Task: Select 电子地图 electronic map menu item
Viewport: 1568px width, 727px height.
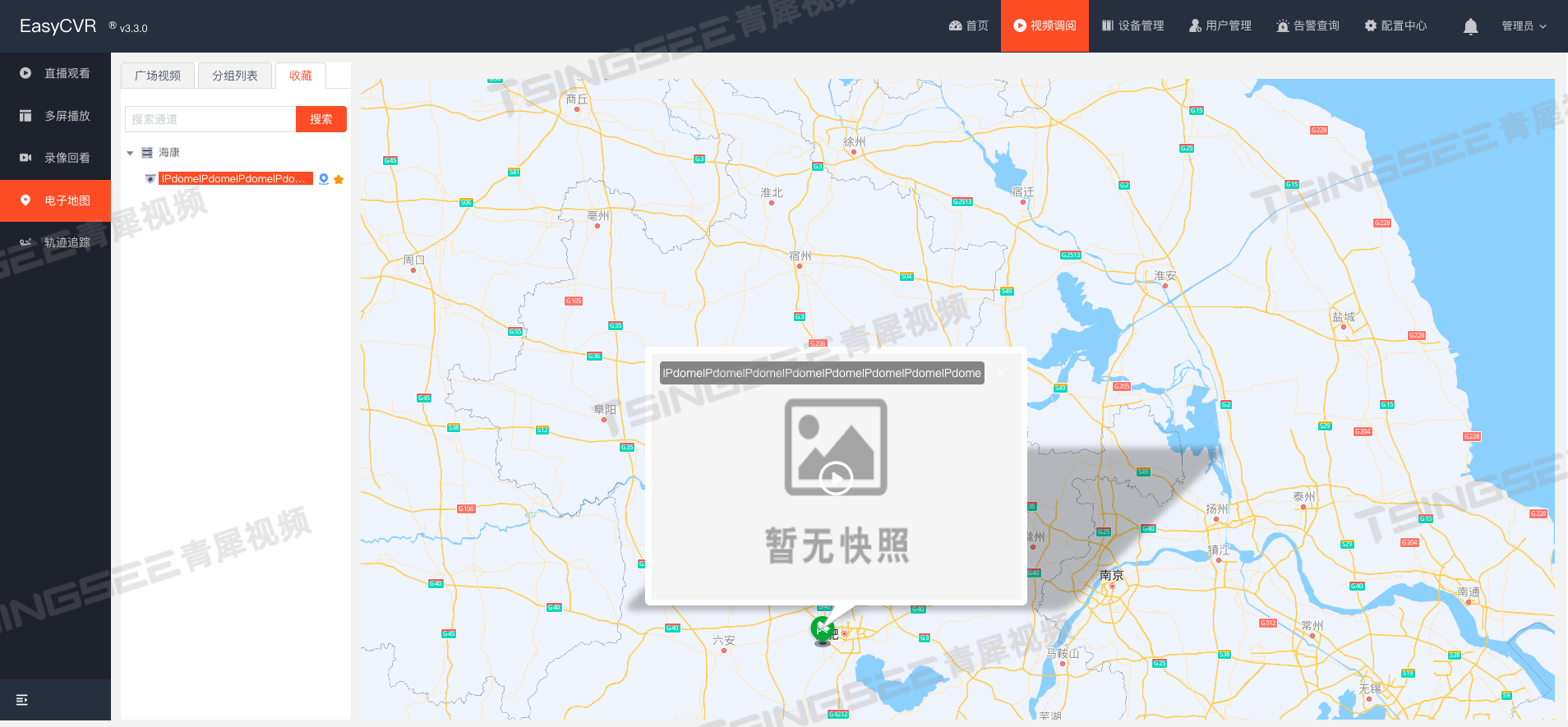Action: (55, 200)
